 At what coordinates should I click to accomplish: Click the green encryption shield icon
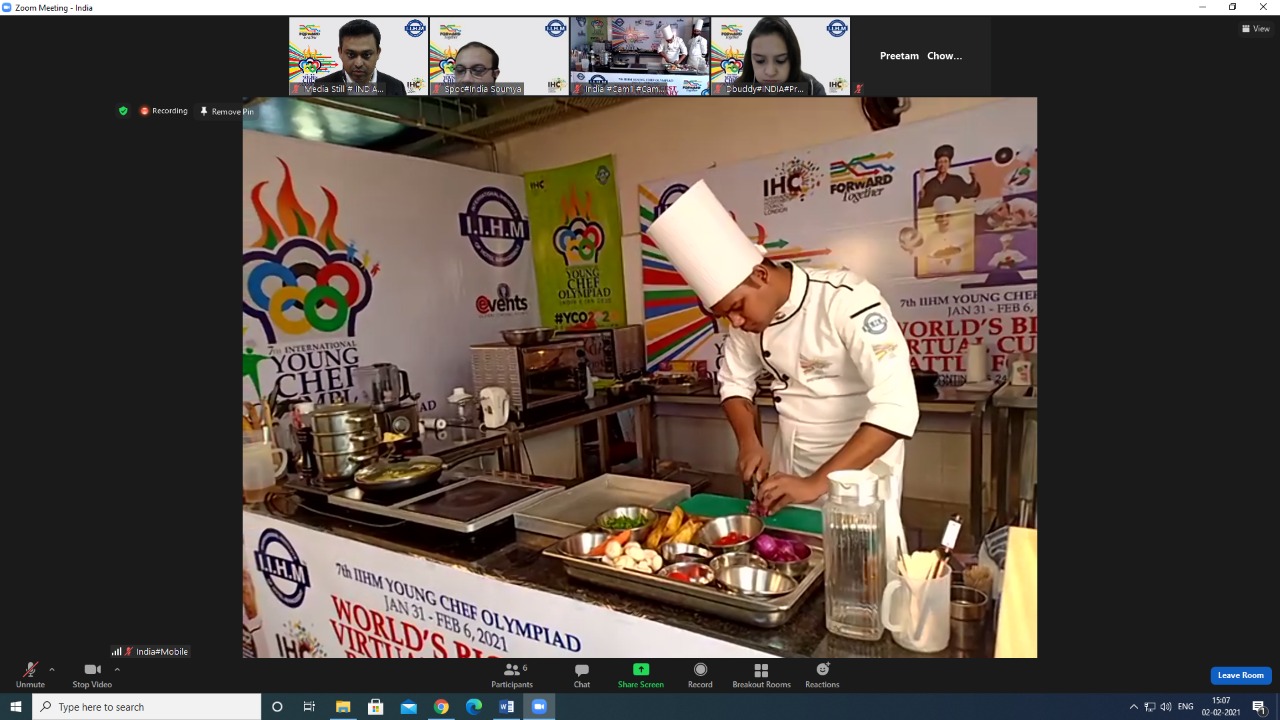click(x=123, y=111)
